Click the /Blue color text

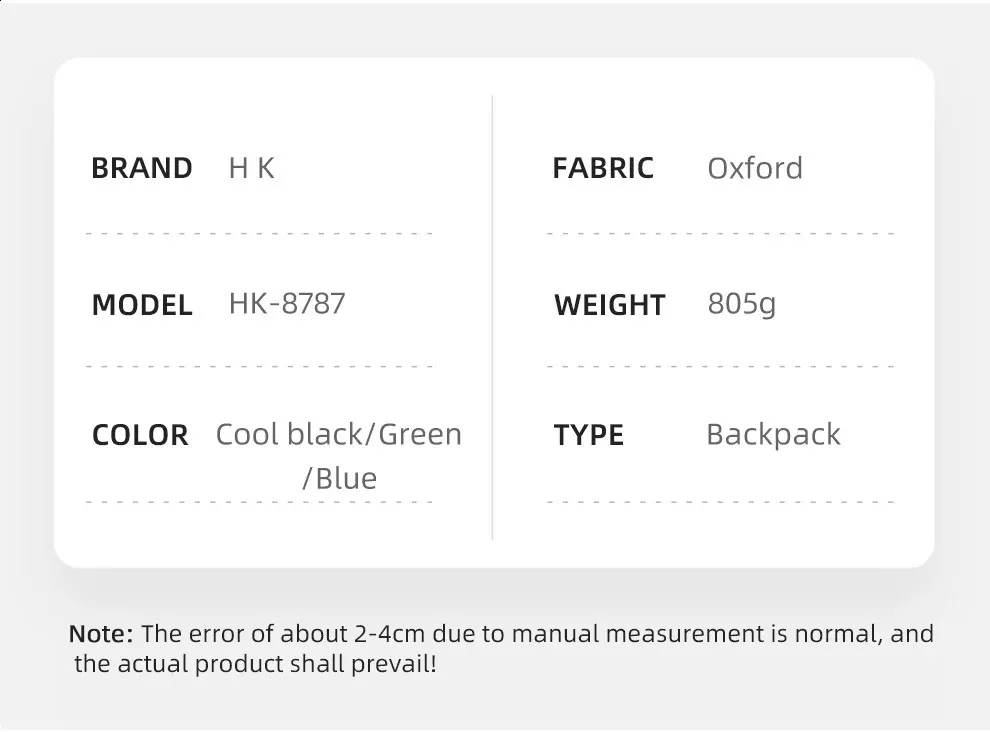click(x=339, y=478)
